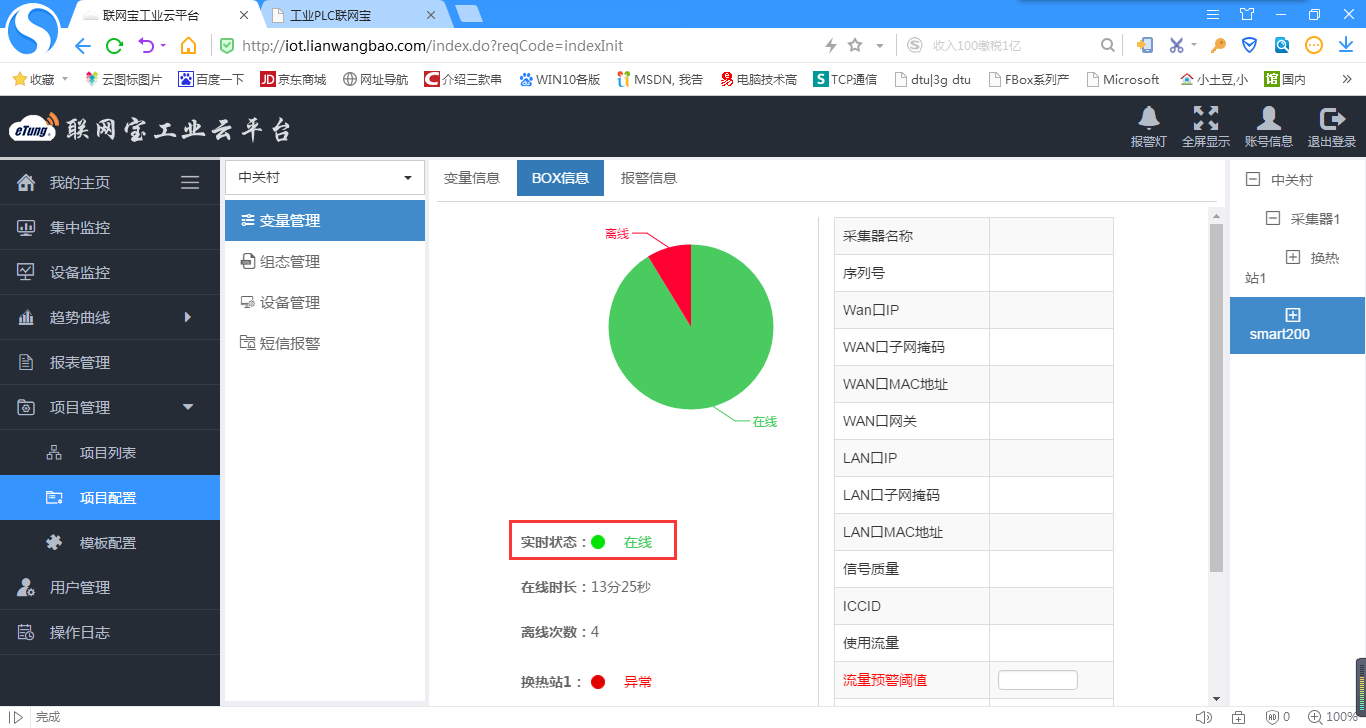This screenshot has height=728, width=1366.
Task: Open 京东商城 bookmark
Action: pyautogui.click(x=293, y=79)
